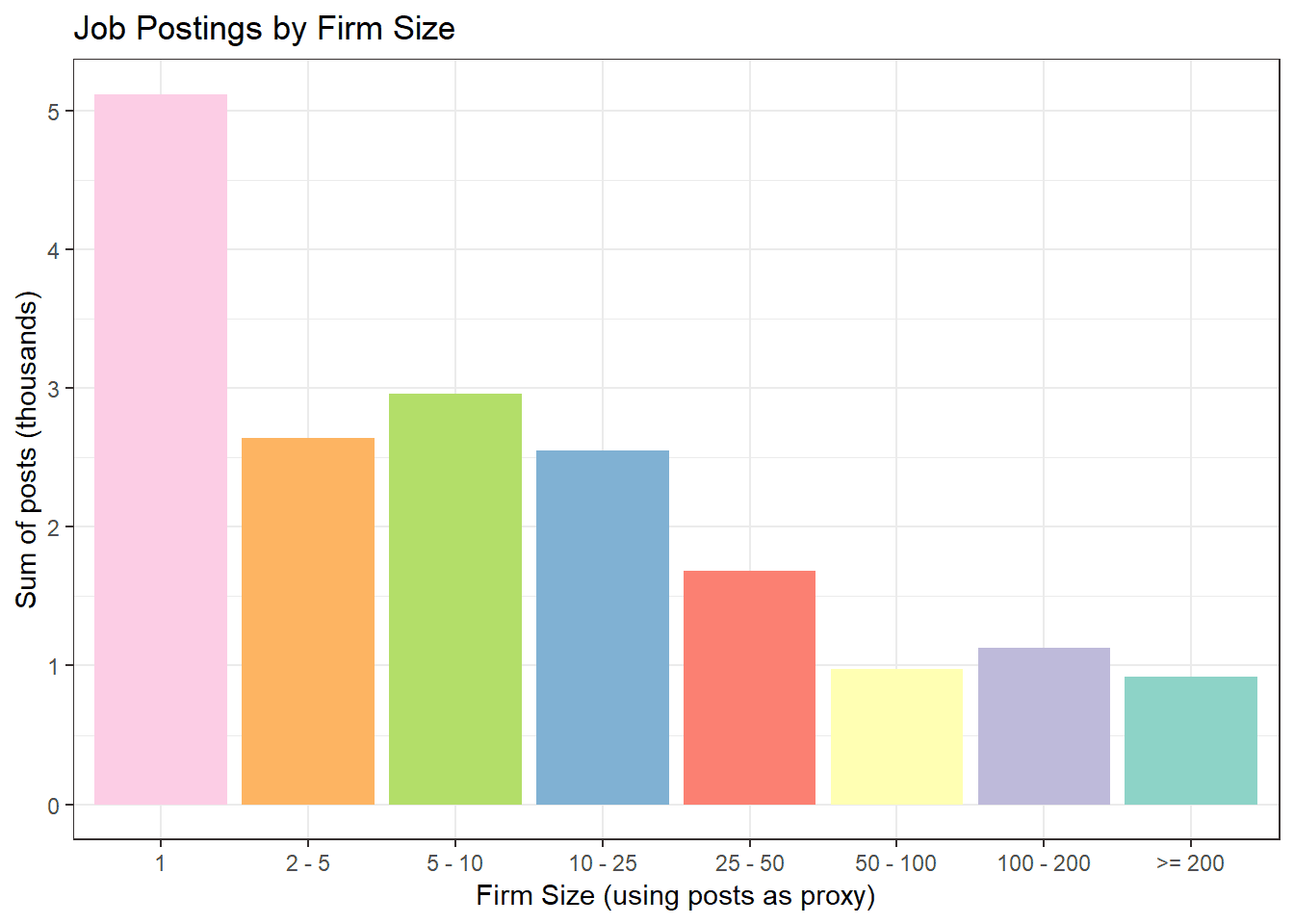Click the '2 - 5' x-axis label
This screenshot has height=924, width=1294.
point(308,863)
